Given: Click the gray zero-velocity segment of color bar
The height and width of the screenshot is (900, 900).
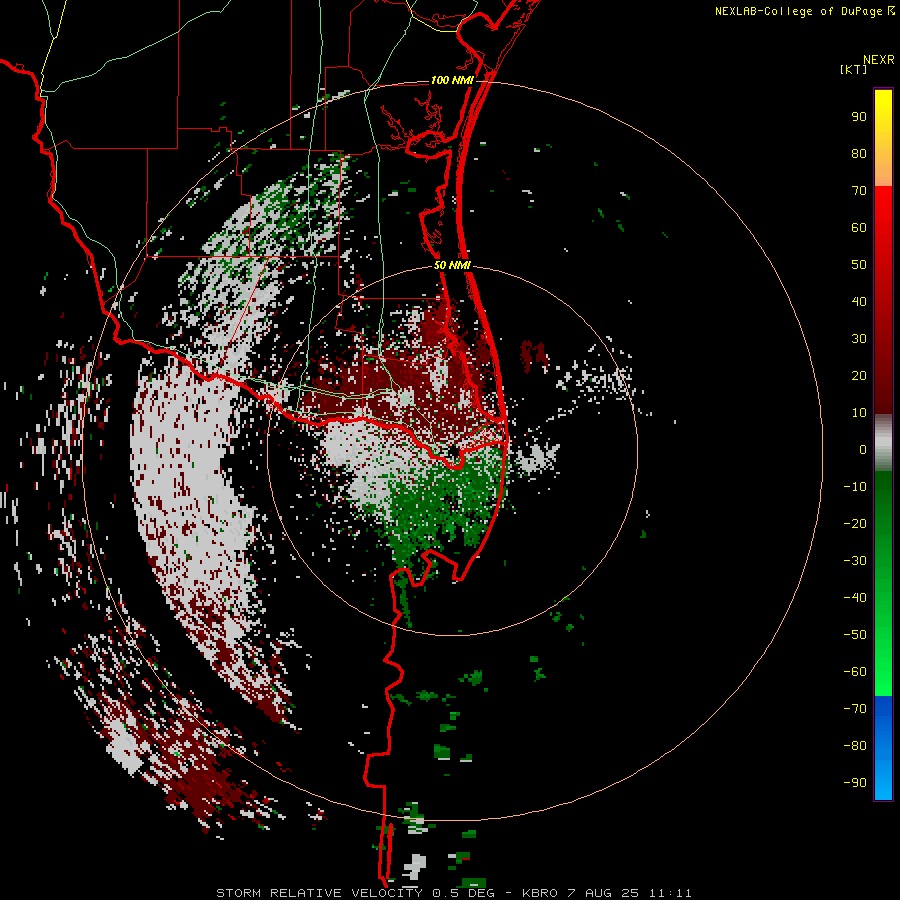Looking at the screenshot, I should pyautogui.click(x=883, y=443).
